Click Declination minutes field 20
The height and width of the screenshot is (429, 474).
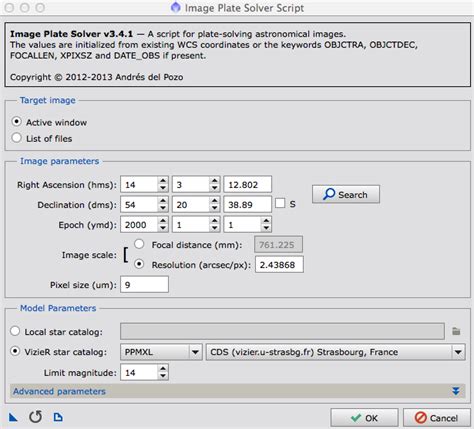click(x=191, y=205)
